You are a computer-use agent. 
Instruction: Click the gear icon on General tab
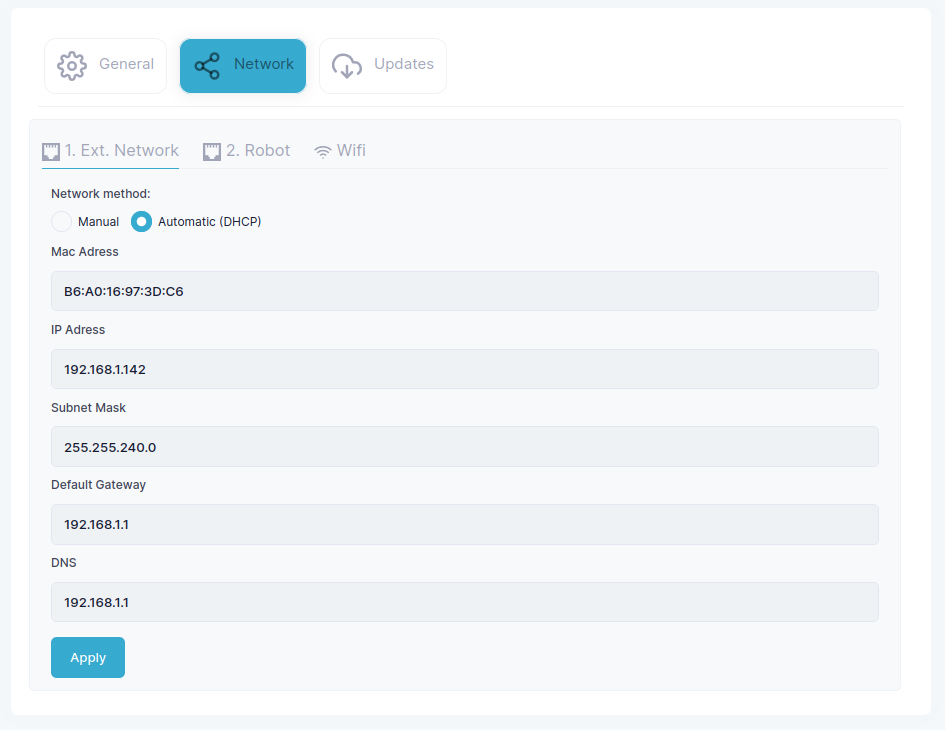coord(72,66)
